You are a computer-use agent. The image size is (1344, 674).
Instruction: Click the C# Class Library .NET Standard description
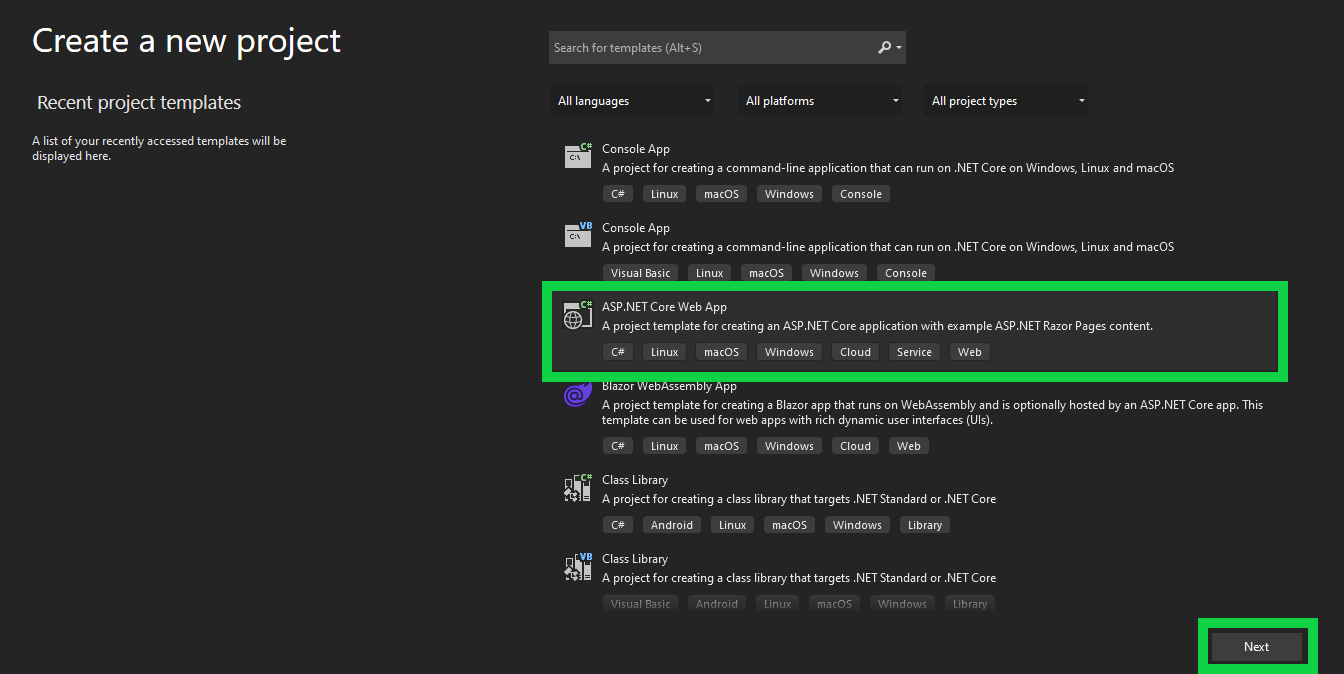[799, 499]
